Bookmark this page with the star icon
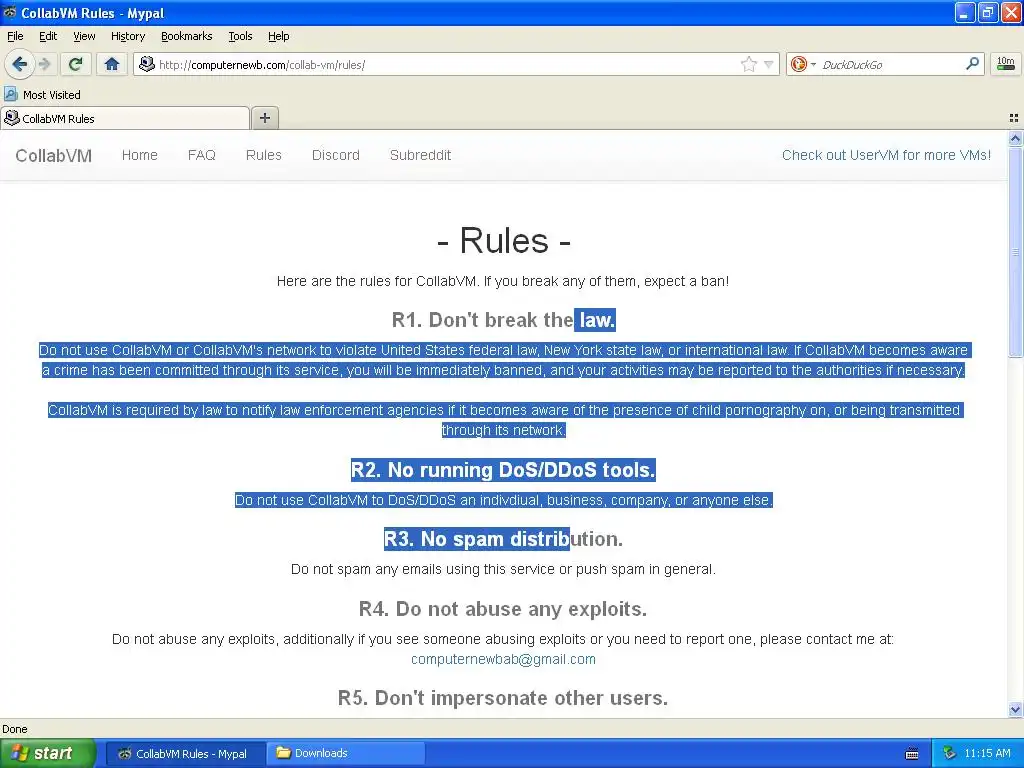This screenshot has width=1024, height=768. click(x=748, y=64)
